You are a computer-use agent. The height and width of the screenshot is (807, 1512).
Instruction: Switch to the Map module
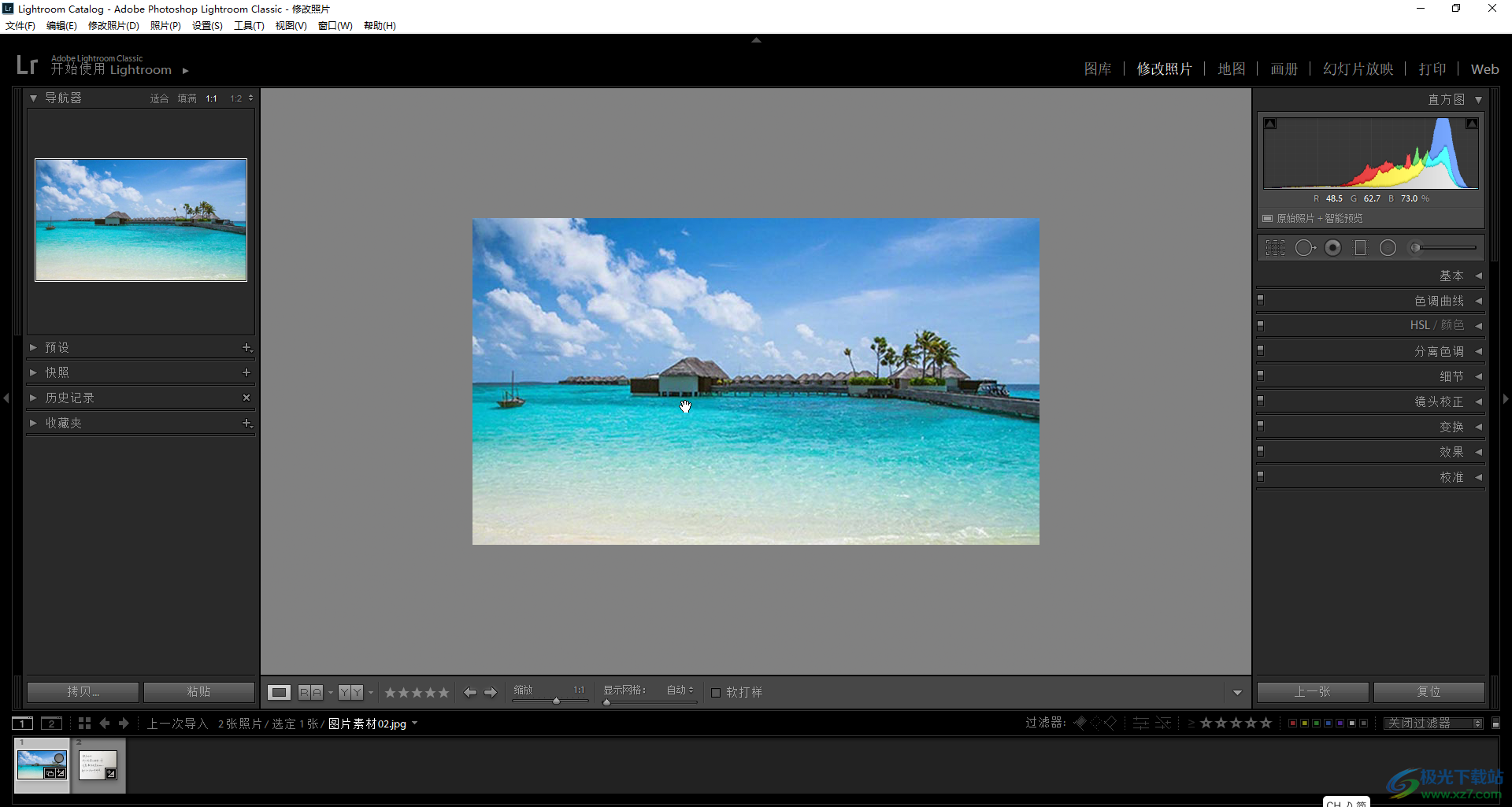tap(1232, 69)
